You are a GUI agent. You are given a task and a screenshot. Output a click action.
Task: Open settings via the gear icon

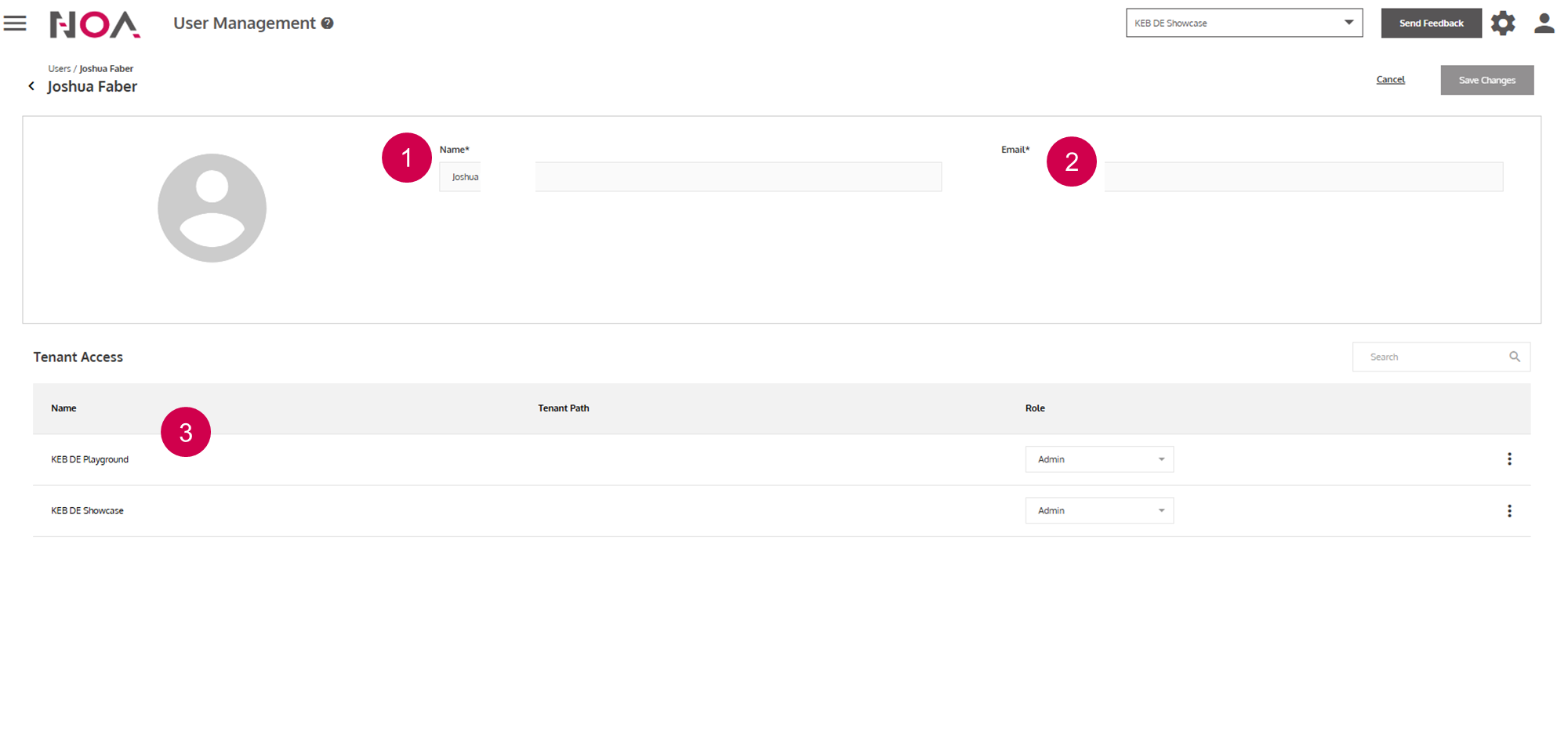coord(1503,24)
